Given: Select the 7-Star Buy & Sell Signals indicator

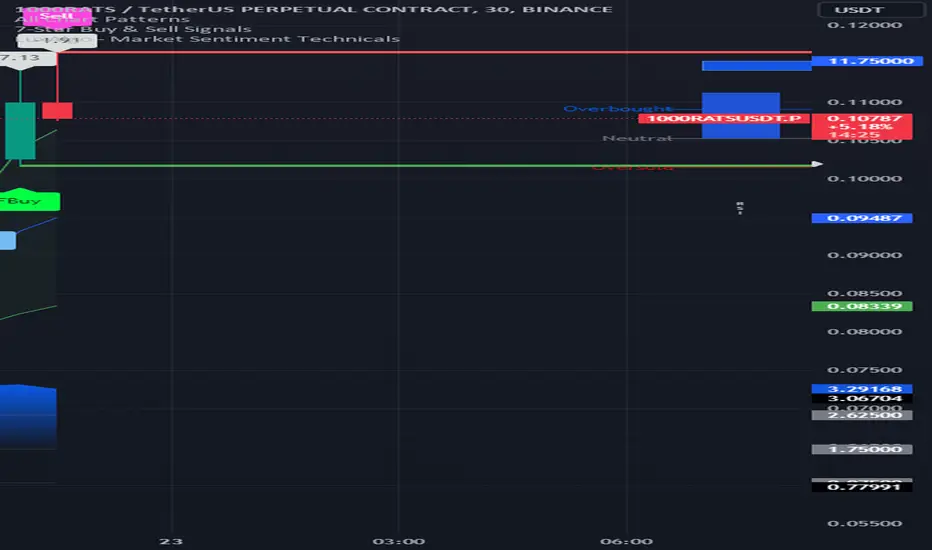Looking at the screenshot, I should 133,29.
